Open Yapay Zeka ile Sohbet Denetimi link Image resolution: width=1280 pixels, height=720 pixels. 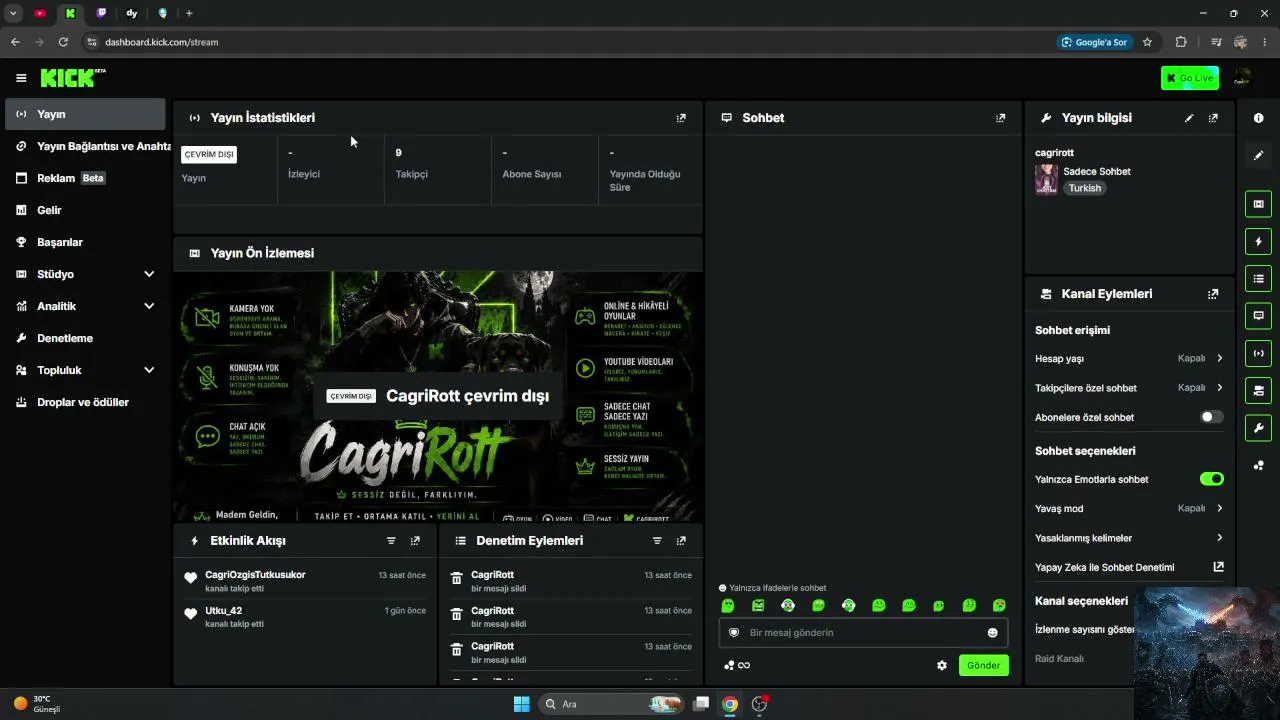pos(1129,567)
